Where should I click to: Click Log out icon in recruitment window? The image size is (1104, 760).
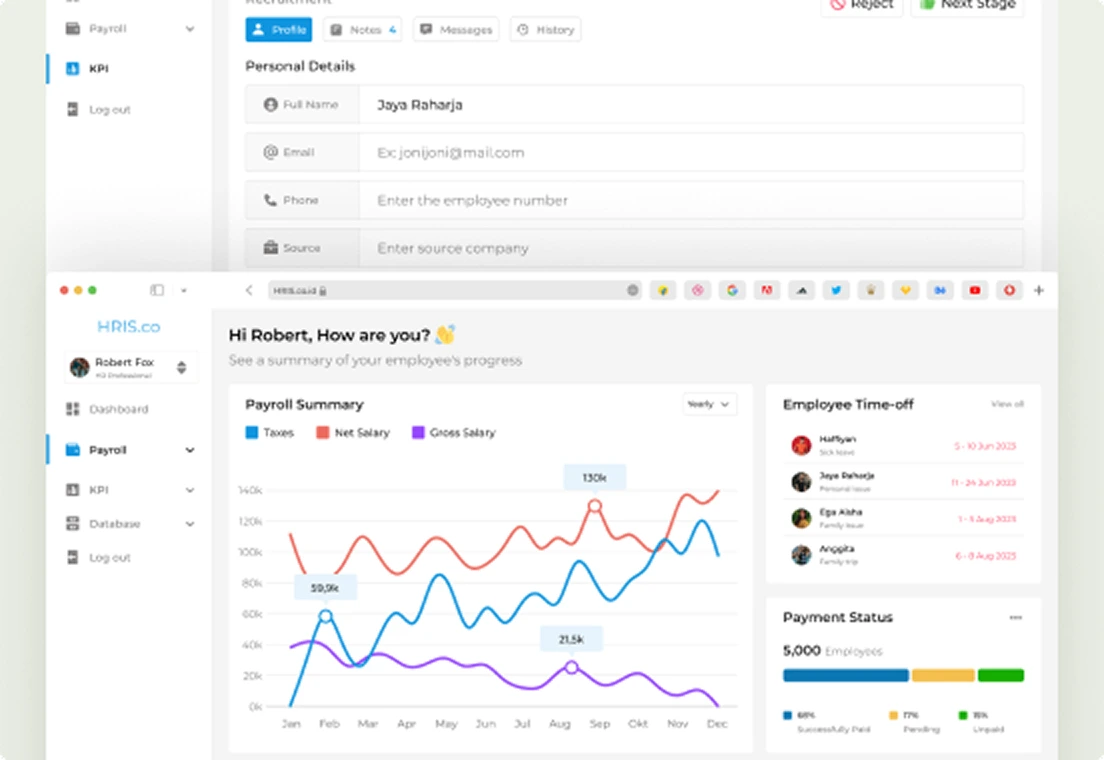point(73,109)
